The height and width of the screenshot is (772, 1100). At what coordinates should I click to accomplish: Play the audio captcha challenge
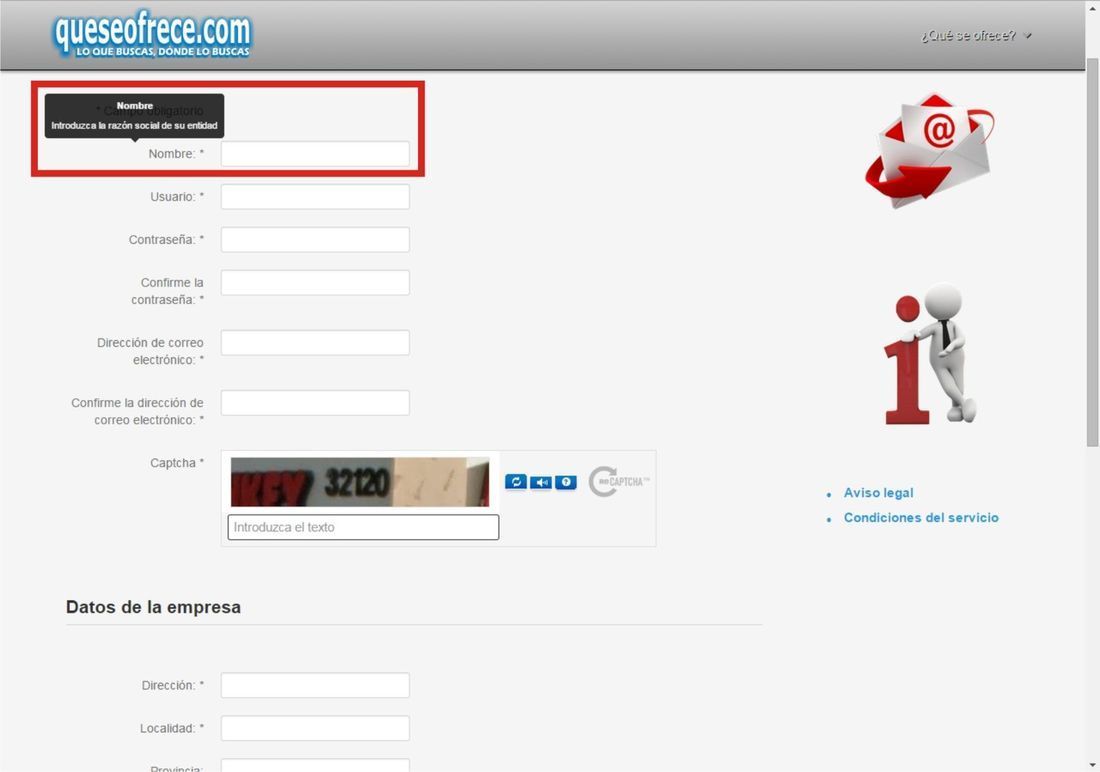tap(541, 482)
